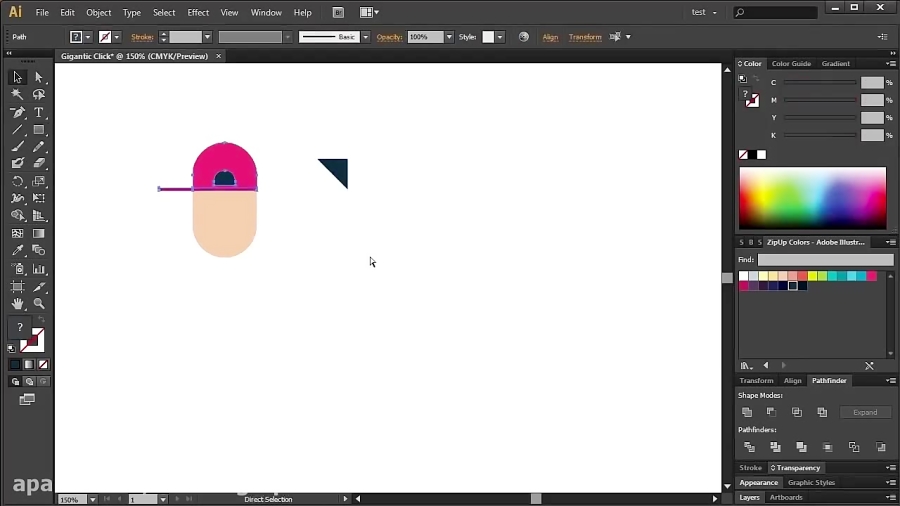The width and height of the screenshot is (900, 506).
Task: Click the Opacity label link
Action: coord(389,37)
